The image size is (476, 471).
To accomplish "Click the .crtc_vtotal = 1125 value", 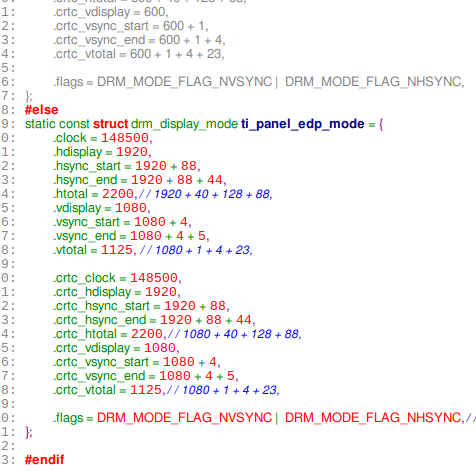I will [146, 390].
